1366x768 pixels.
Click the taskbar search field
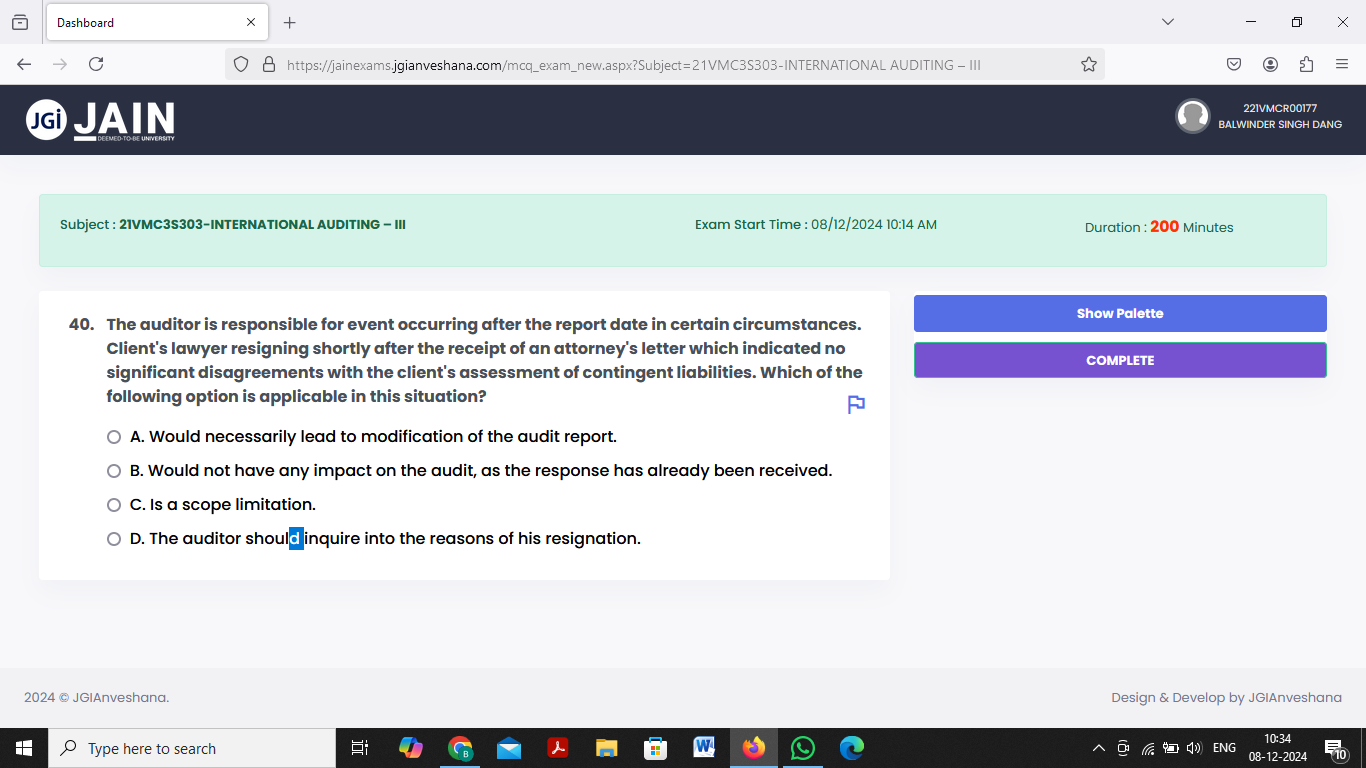(x=190, y=747)
